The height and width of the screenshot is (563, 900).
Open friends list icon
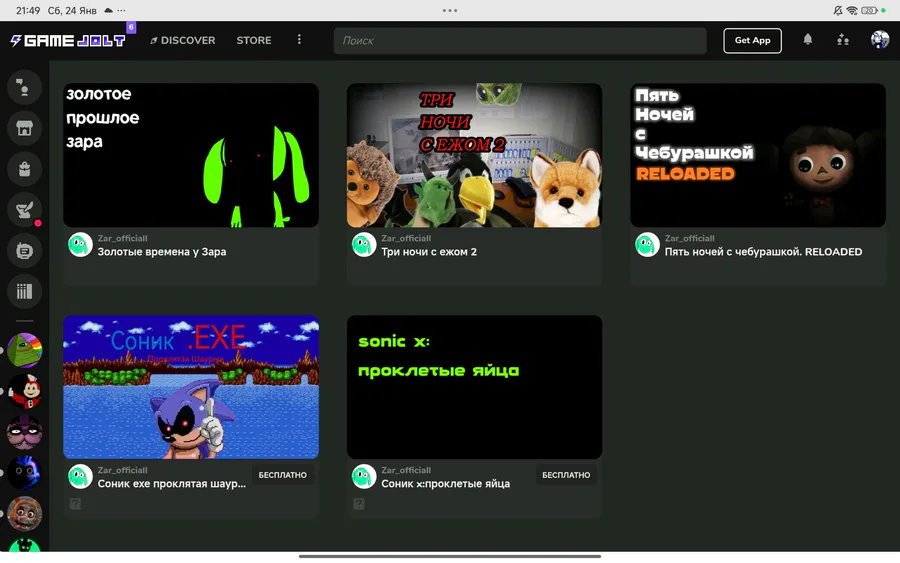tap(843, 40)
